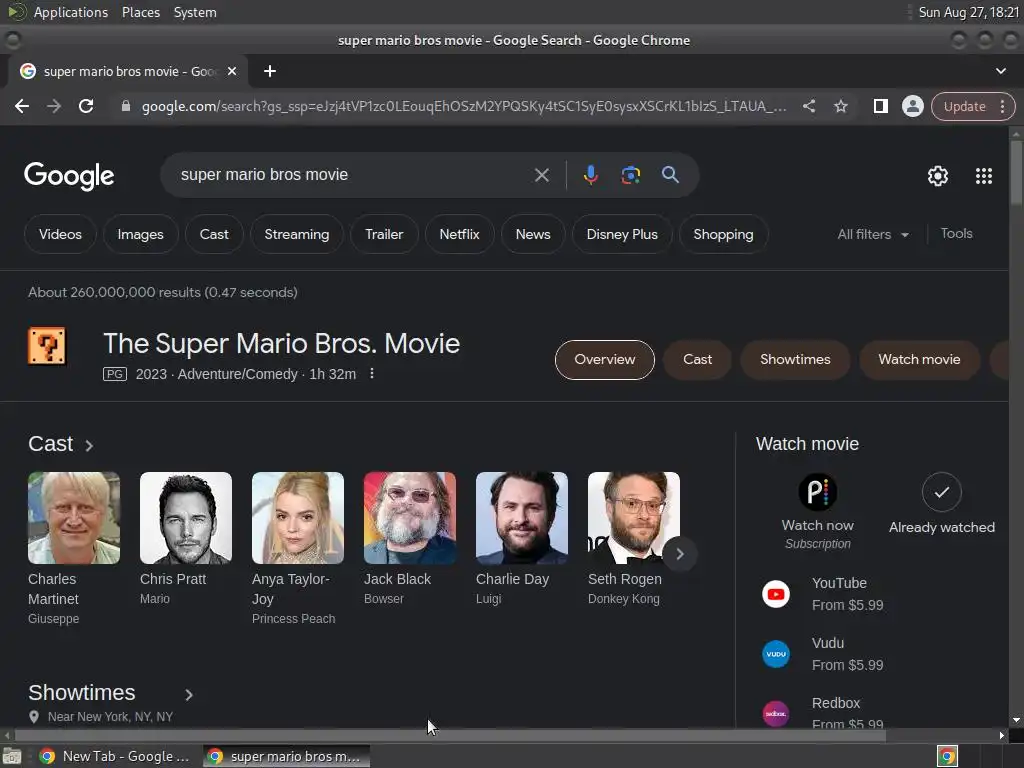
Task: Bookmark this page with the star
Action: coord(841,106)
